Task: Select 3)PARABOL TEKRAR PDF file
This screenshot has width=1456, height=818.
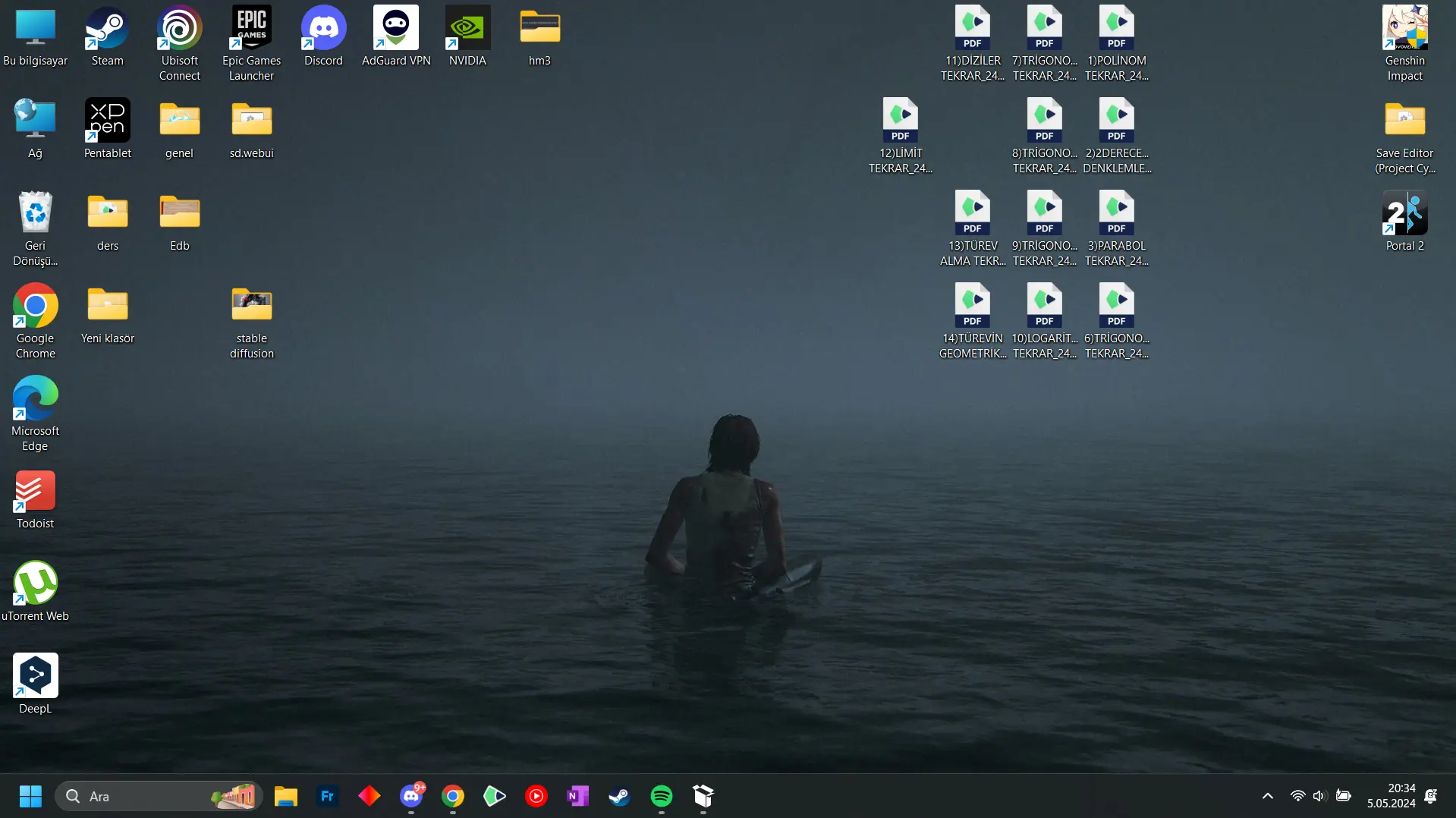Action: coord(1117,229)
